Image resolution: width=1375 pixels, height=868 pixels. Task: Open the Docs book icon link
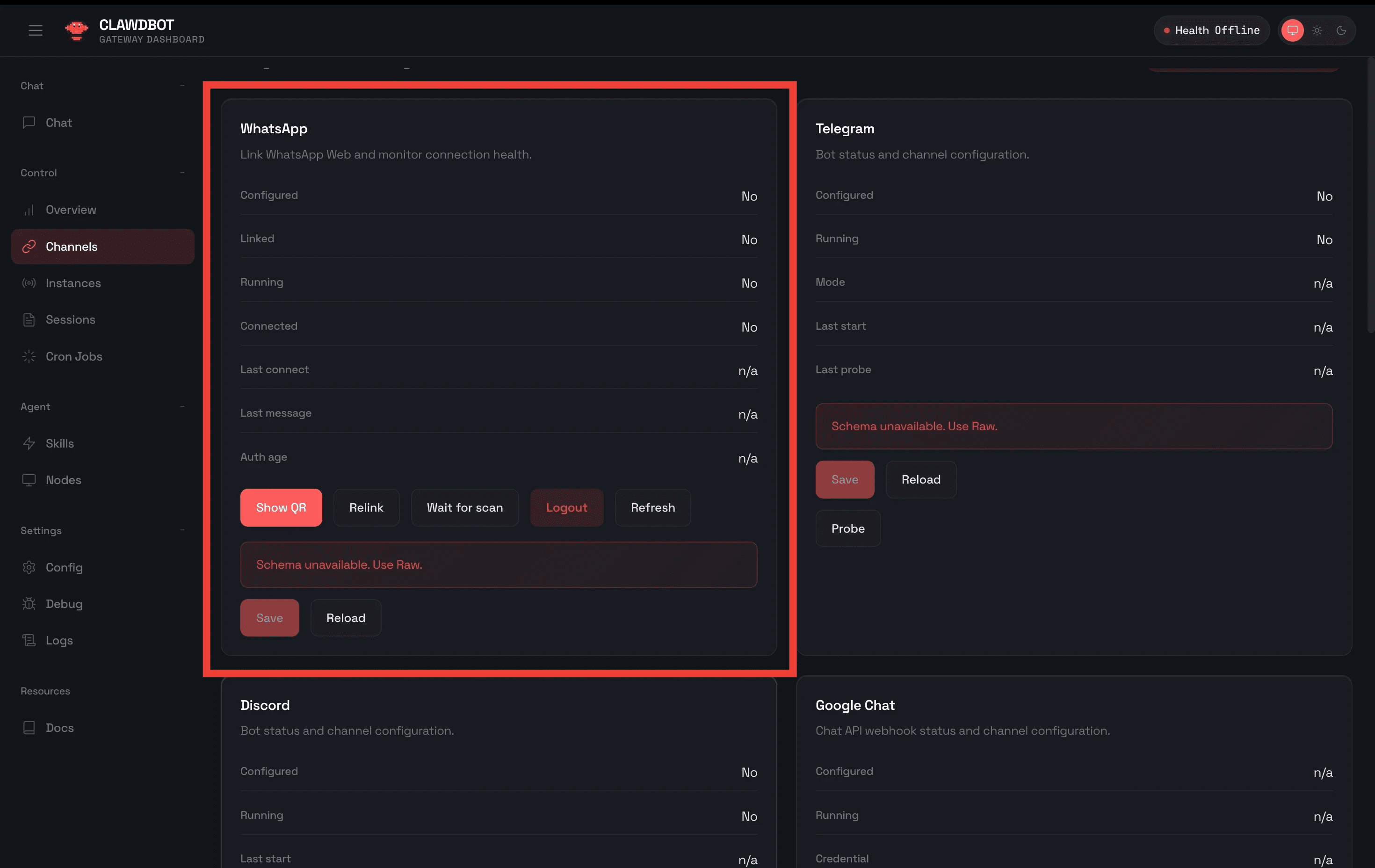(59, 728)
